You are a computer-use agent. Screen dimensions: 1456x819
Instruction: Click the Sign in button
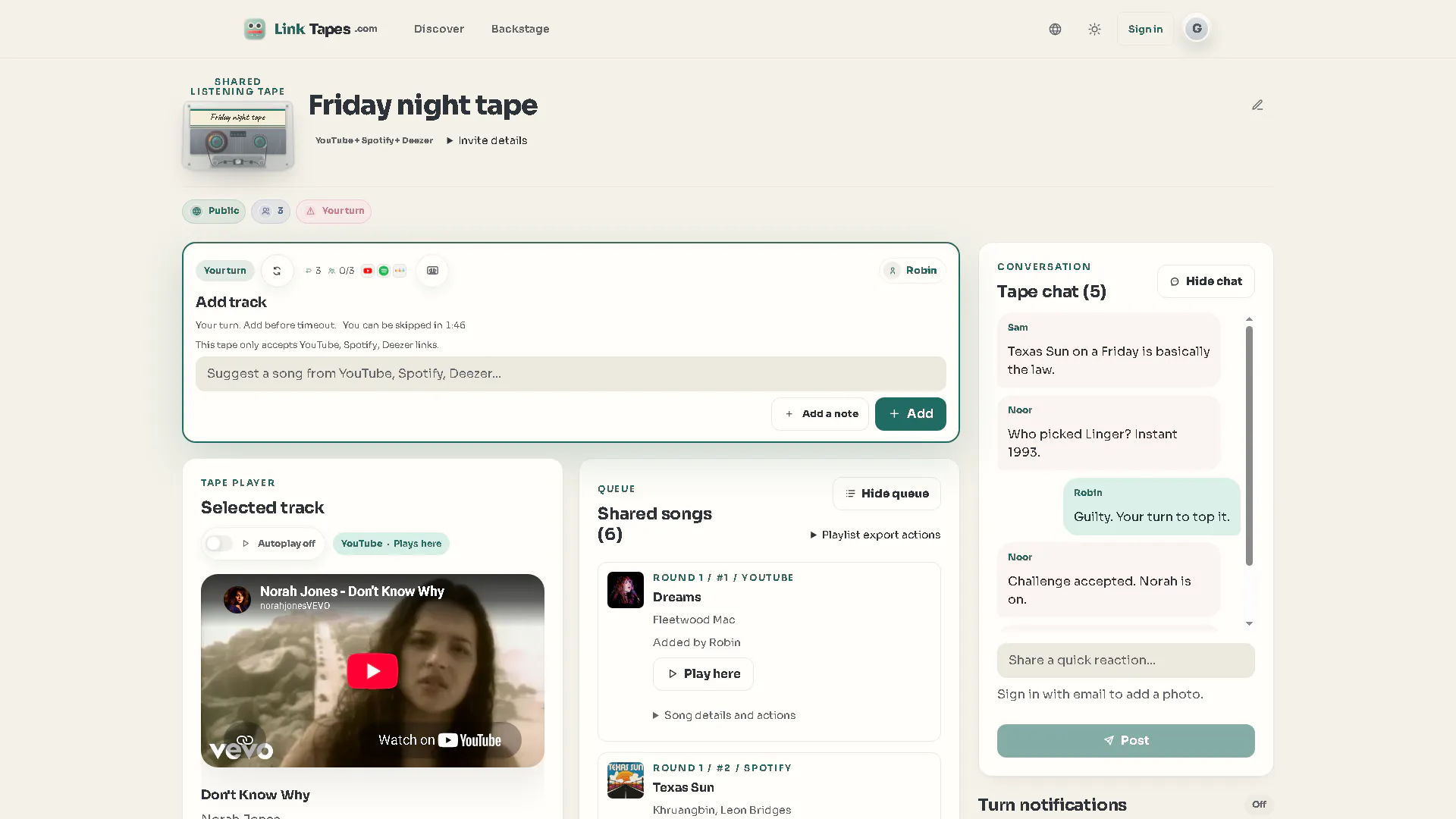[x=1145, y=29]
